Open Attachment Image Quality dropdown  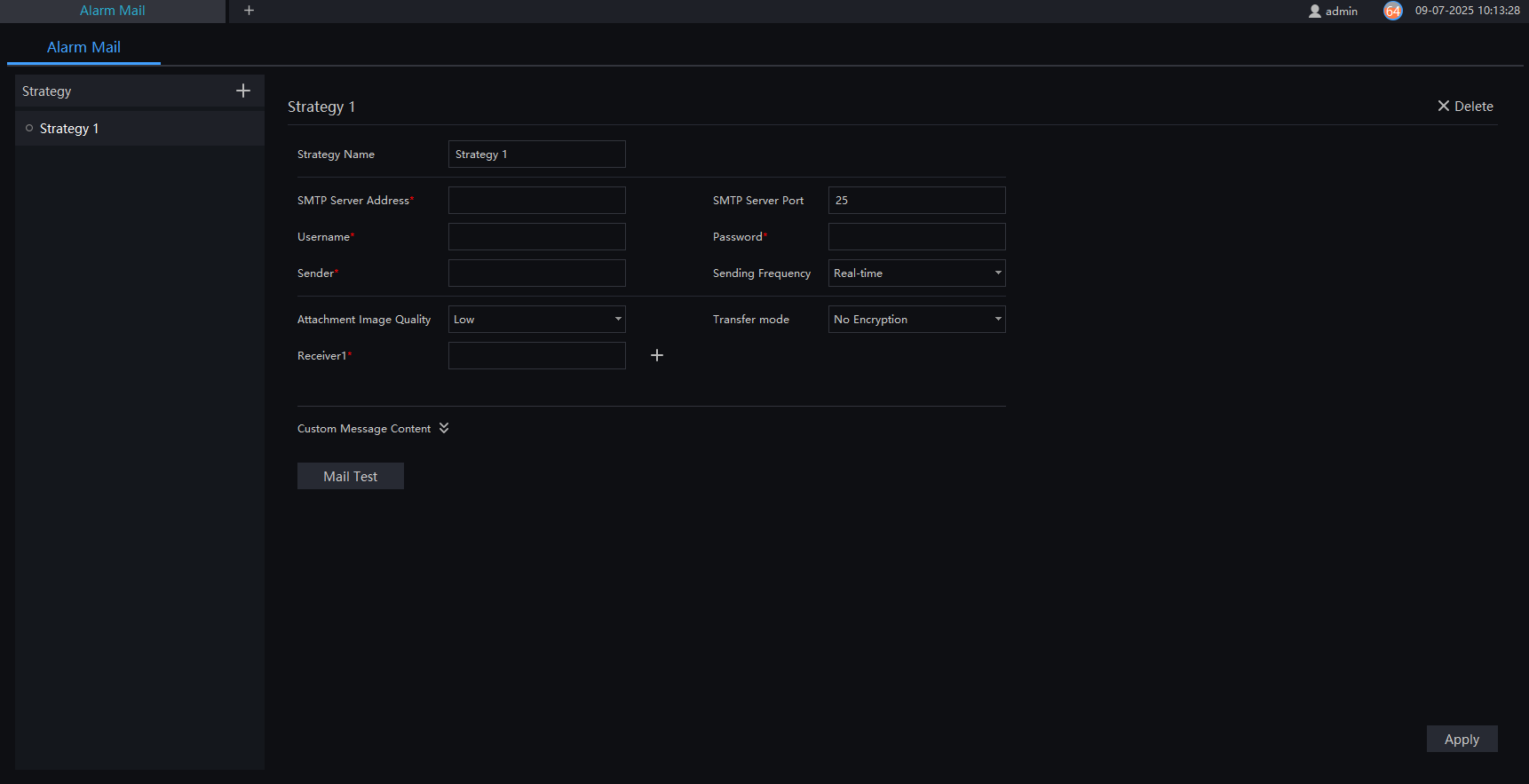pyautogui.click(x=536, y=319)
